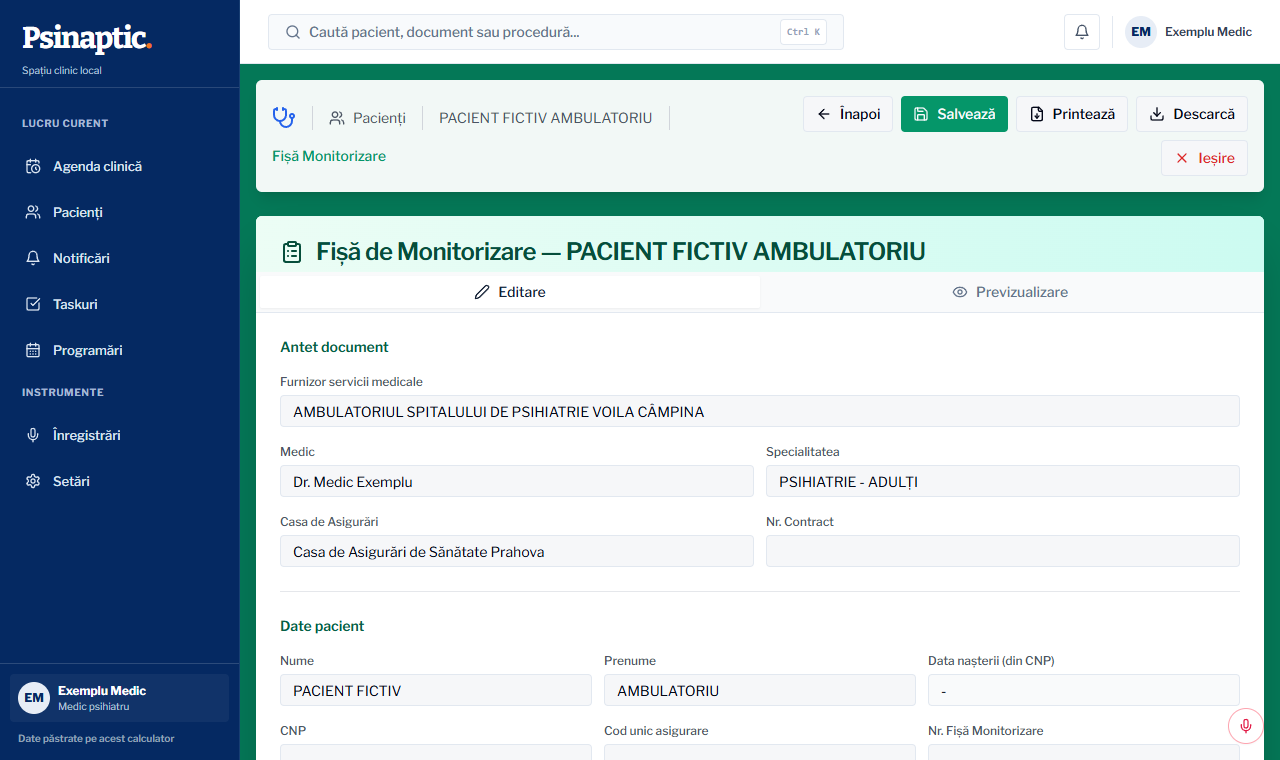Viewport: 1280px width, 760px height.
Task: Click the 'Antet document' section heading
Action: coord(334,347)
